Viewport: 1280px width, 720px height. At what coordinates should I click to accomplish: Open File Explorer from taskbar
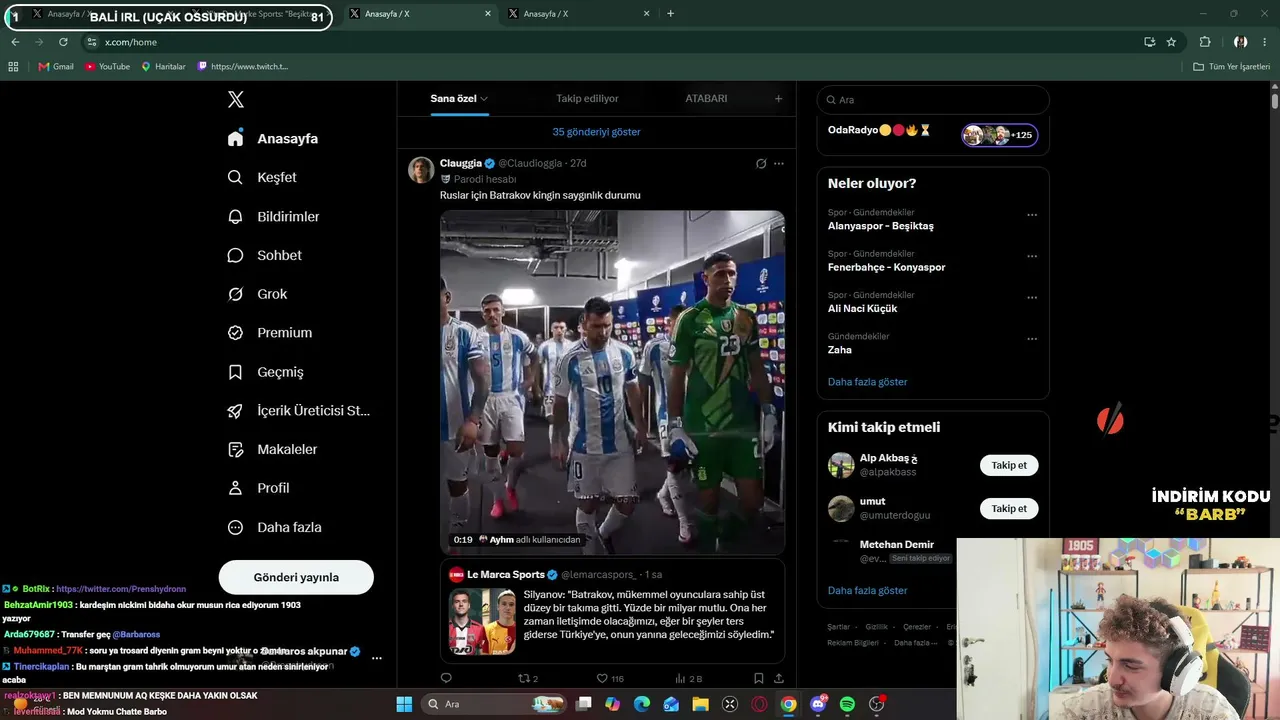pos(700,704)
